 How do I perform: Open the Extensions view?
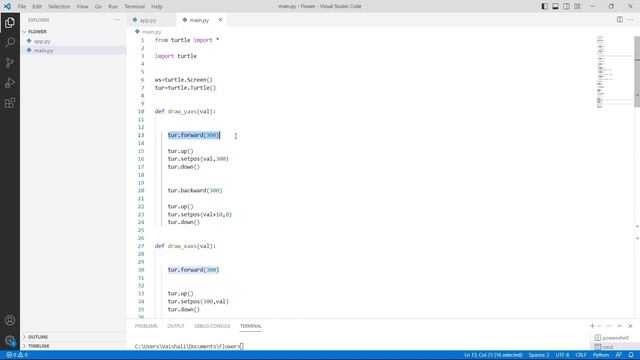tap(10, 103)
